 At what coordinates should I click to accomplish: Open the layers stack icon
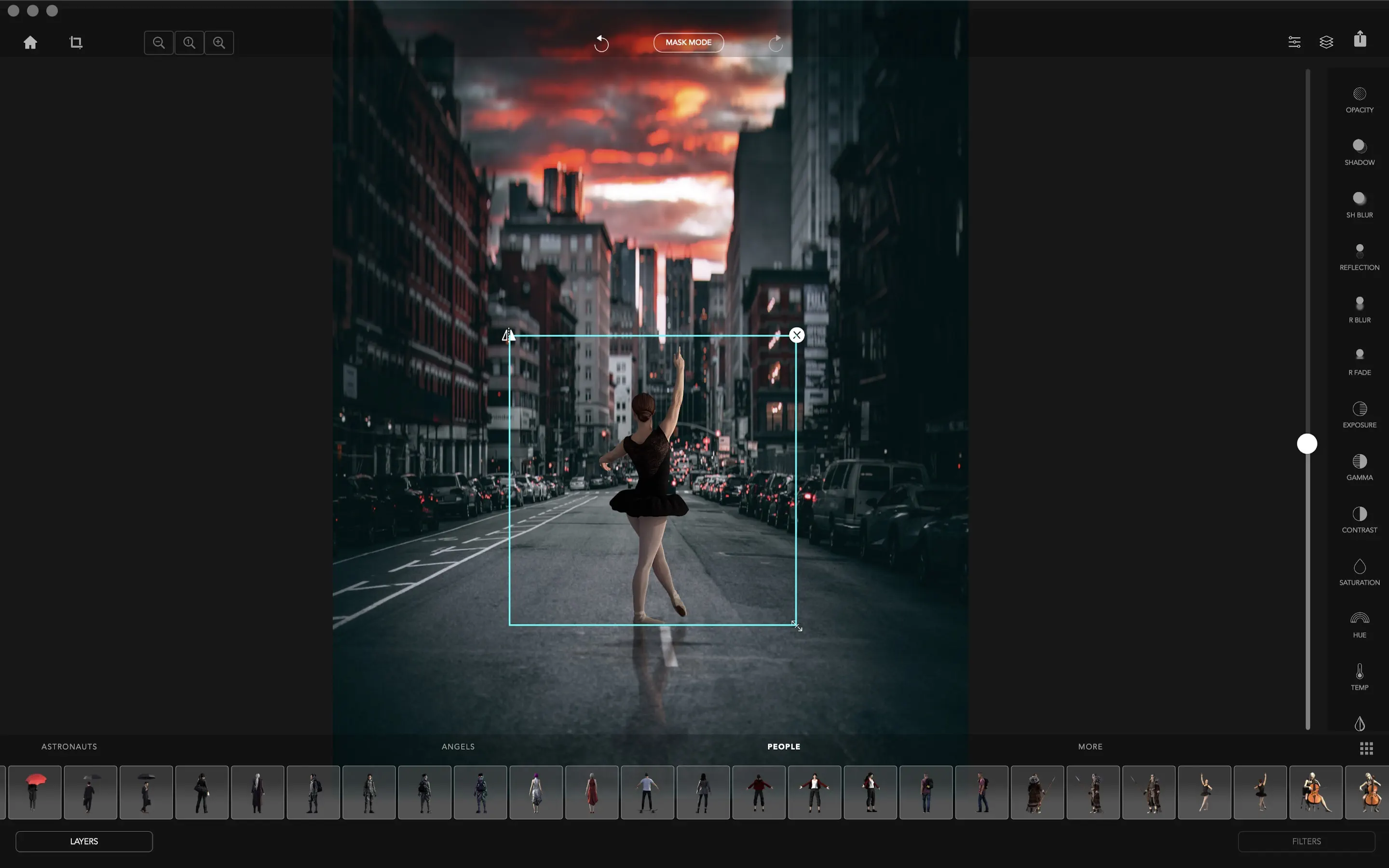pos(1326,42)
